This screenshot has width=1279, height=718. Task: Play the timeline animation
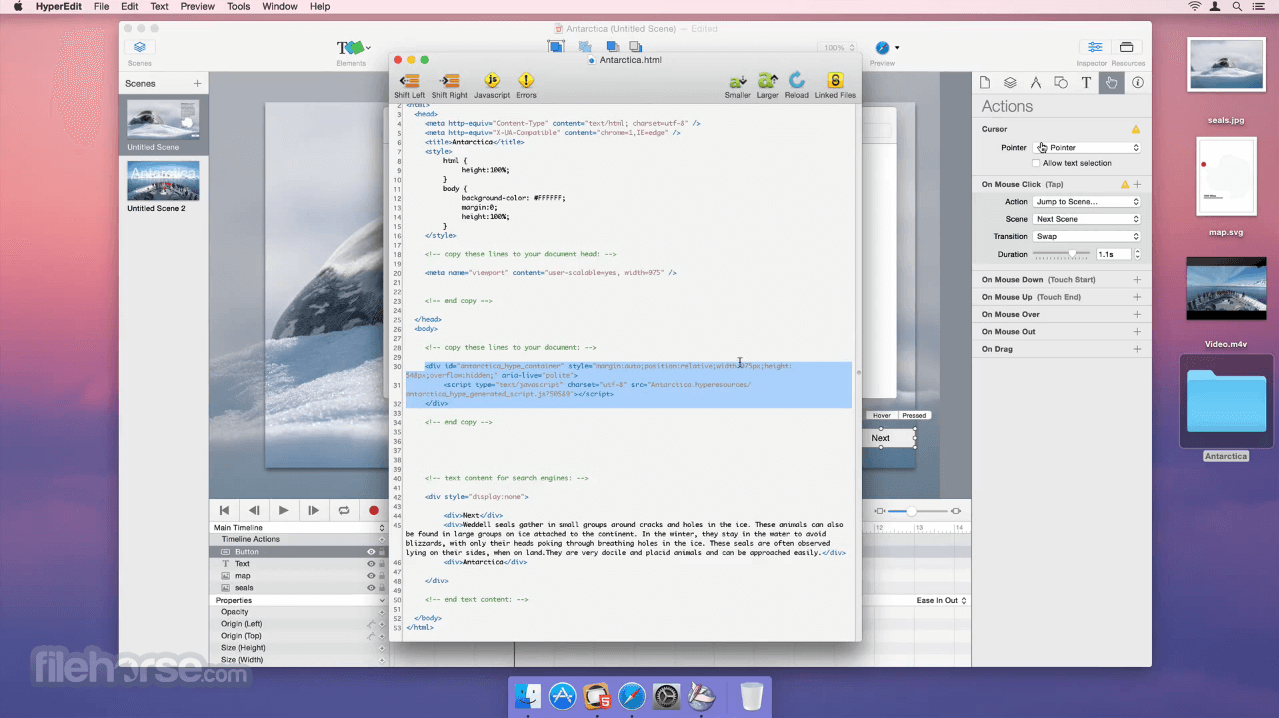[284, 510]
